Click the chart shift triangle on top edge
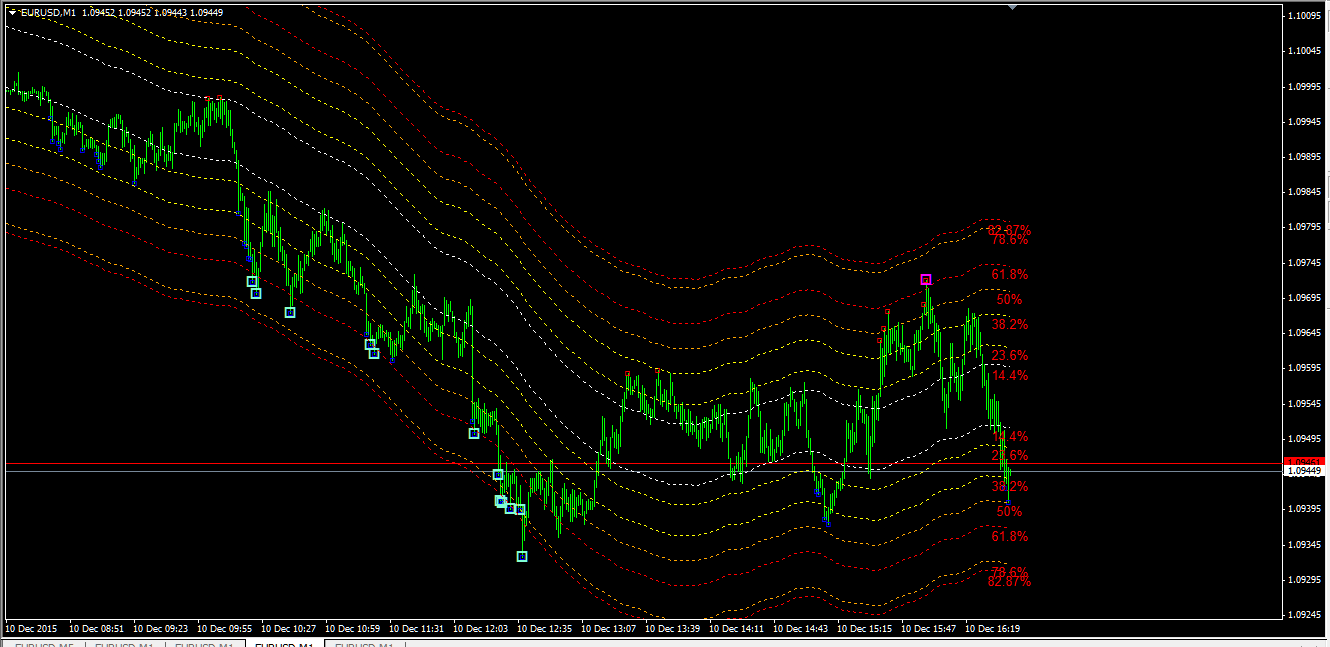The image size is (1330, 647). tap(1013, 7)
